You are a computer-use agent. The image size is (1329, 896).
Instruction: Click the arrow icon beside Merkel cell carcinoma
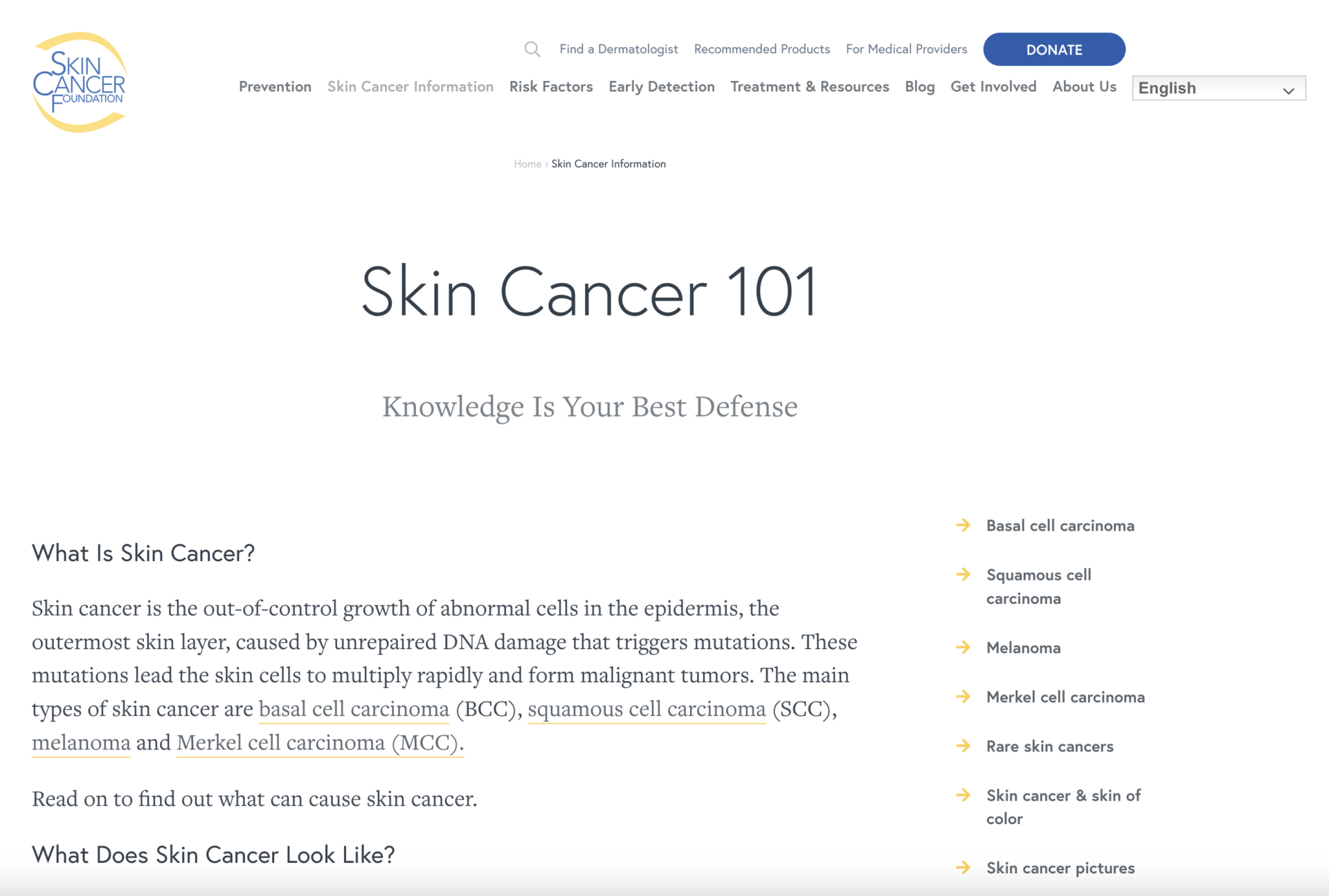(x=963, y=697)
